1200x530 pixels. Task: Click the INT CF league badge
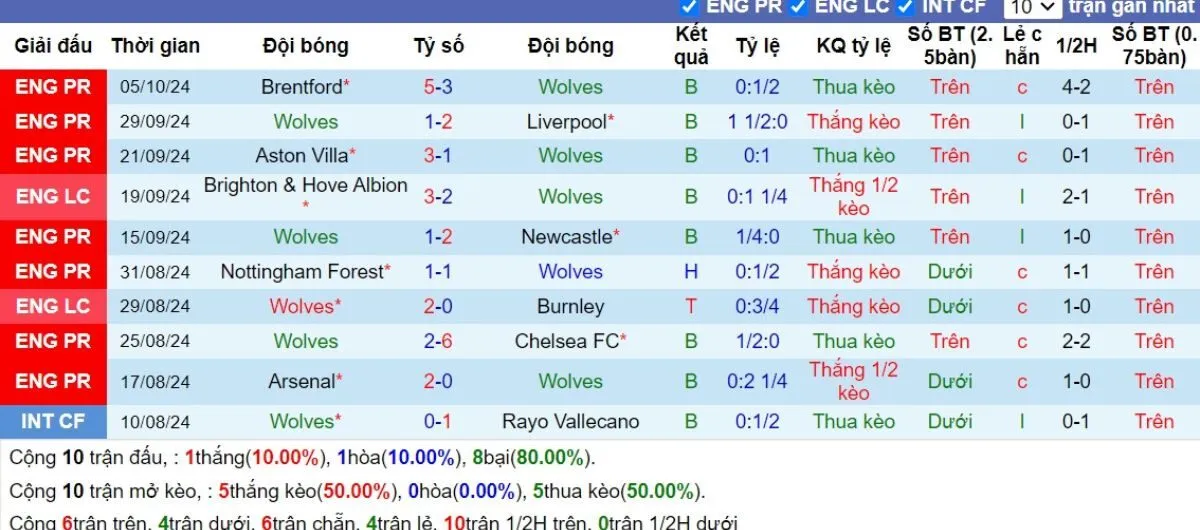pyautogui.click(x=53, y=422)
